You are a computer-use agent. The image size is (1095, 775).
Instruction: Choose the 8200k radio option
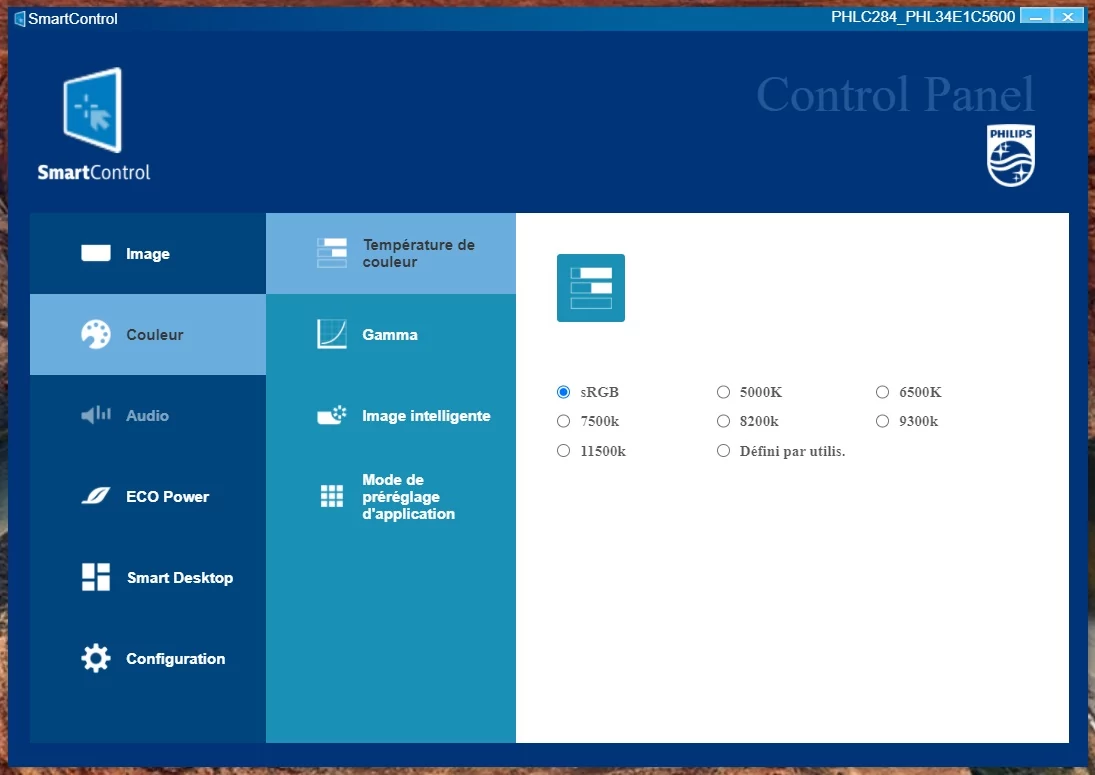723,421
